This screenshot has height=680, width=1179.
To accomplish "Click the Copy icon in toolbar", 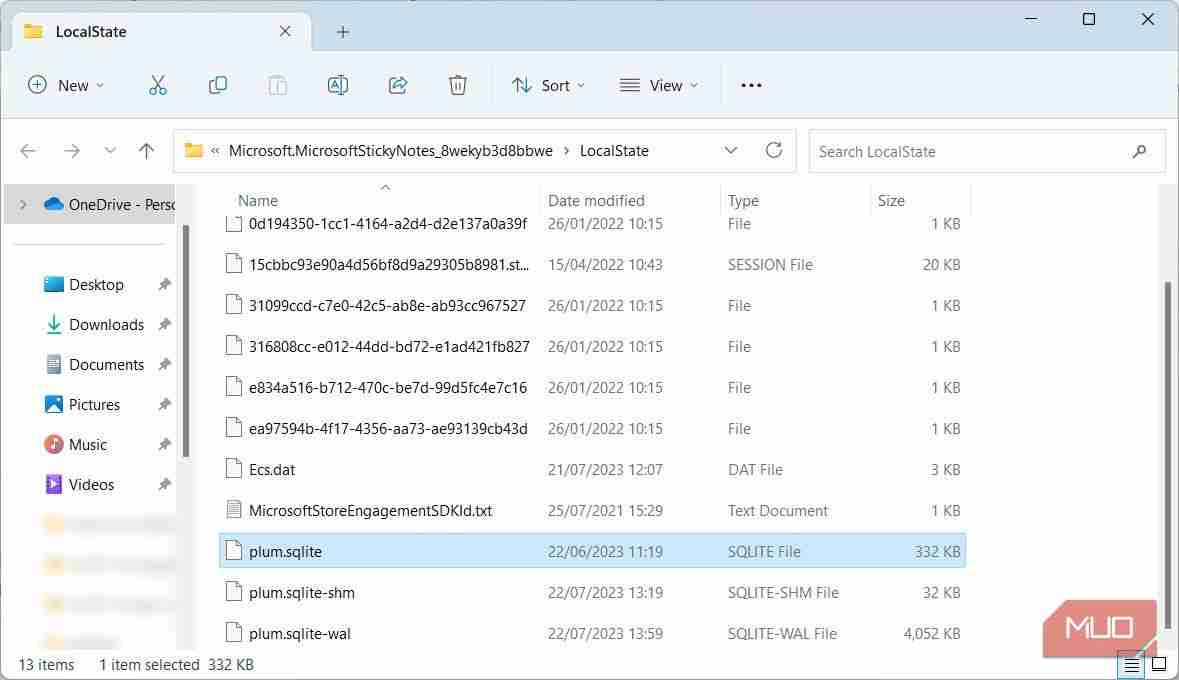I will pyautogui.click(x=217, y=85).
